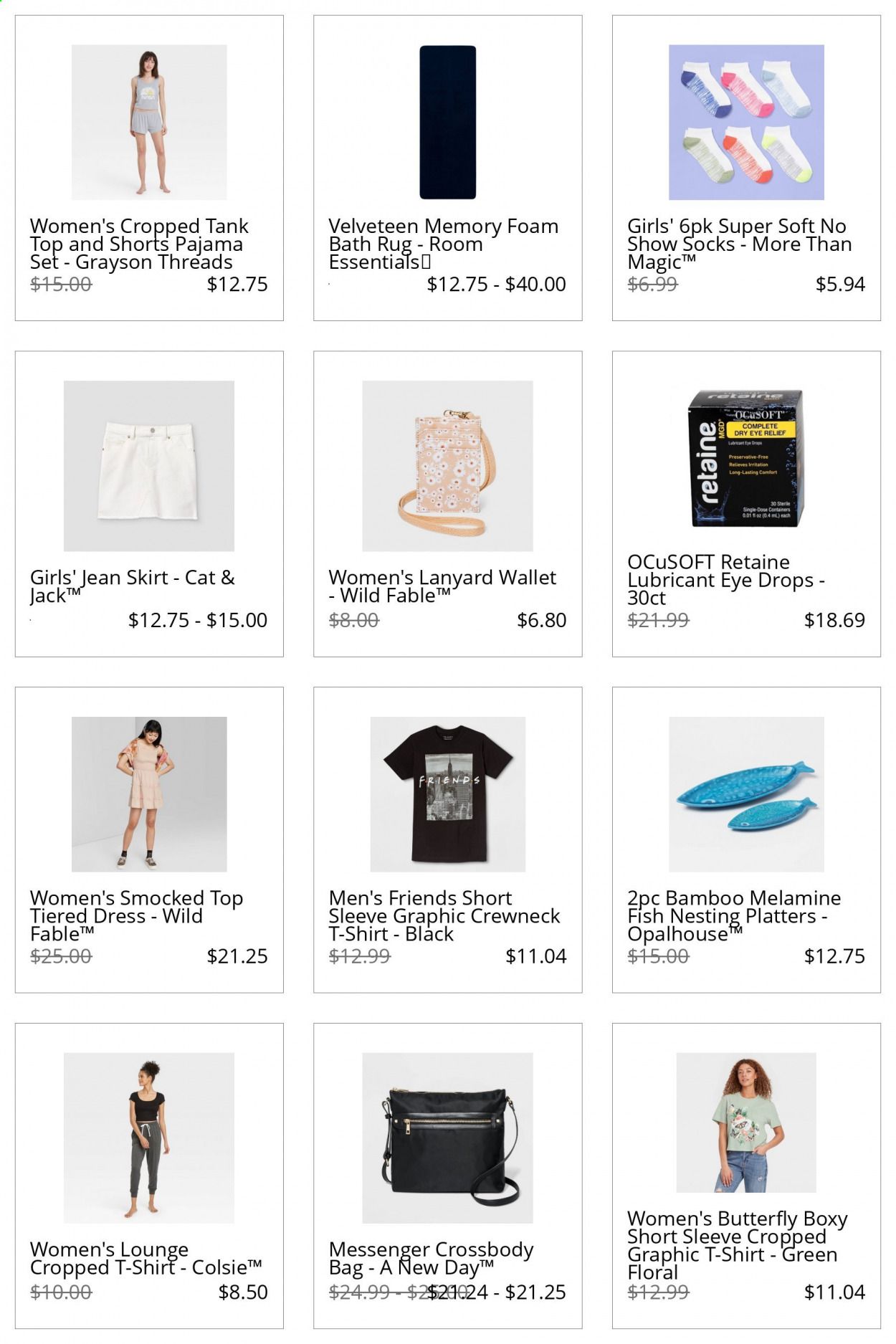The image size is (896, 1344).
Task: Open the Women's Cropped Tank Top pajama set image
Action: coord(149,122)
